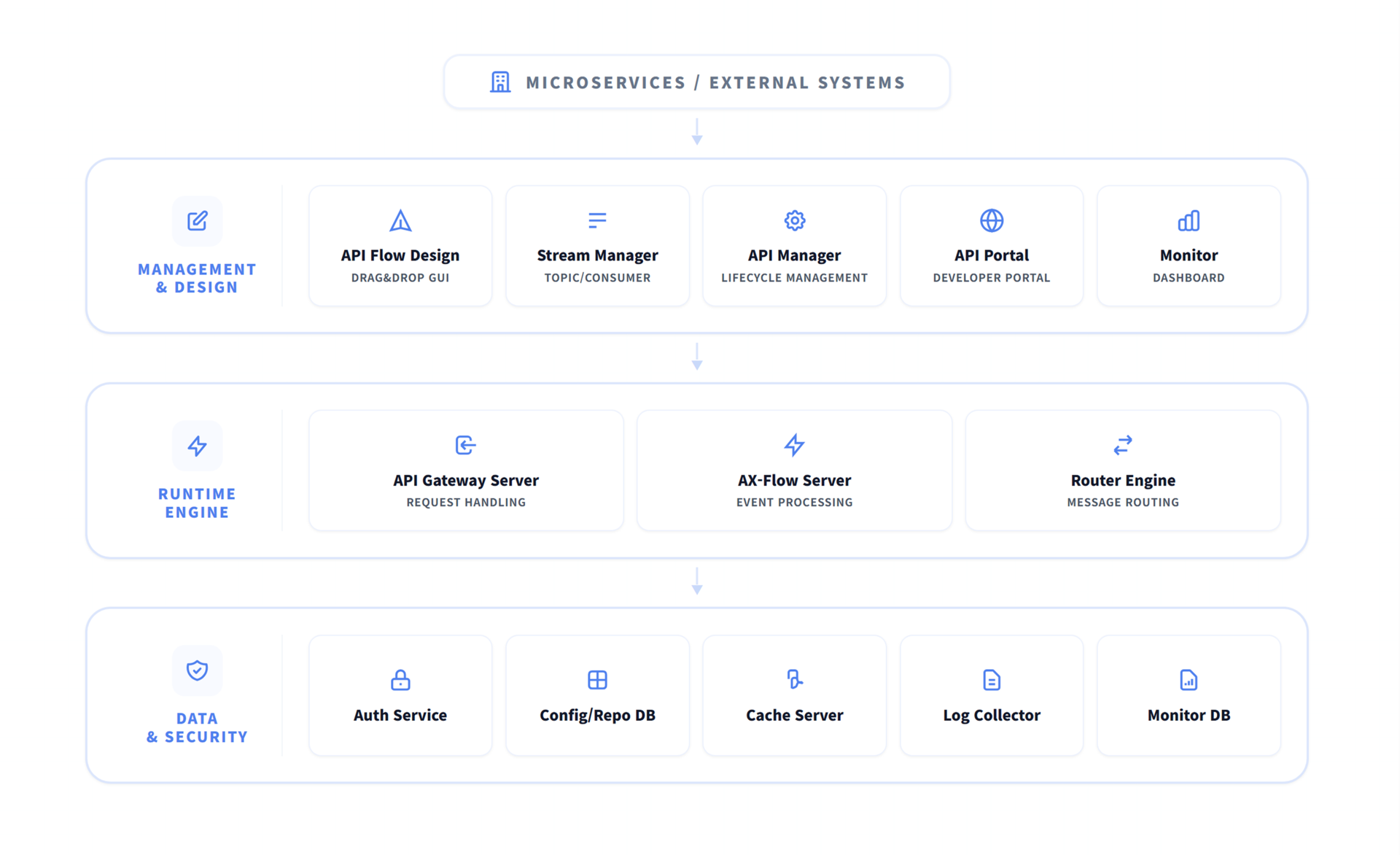Click the shield icon above Data & Security

click(x=197, y=670)
